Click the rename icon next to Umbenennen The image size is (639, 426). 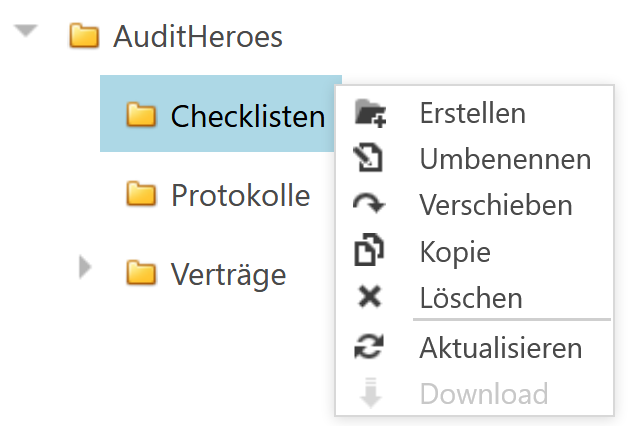click(368, 158)
